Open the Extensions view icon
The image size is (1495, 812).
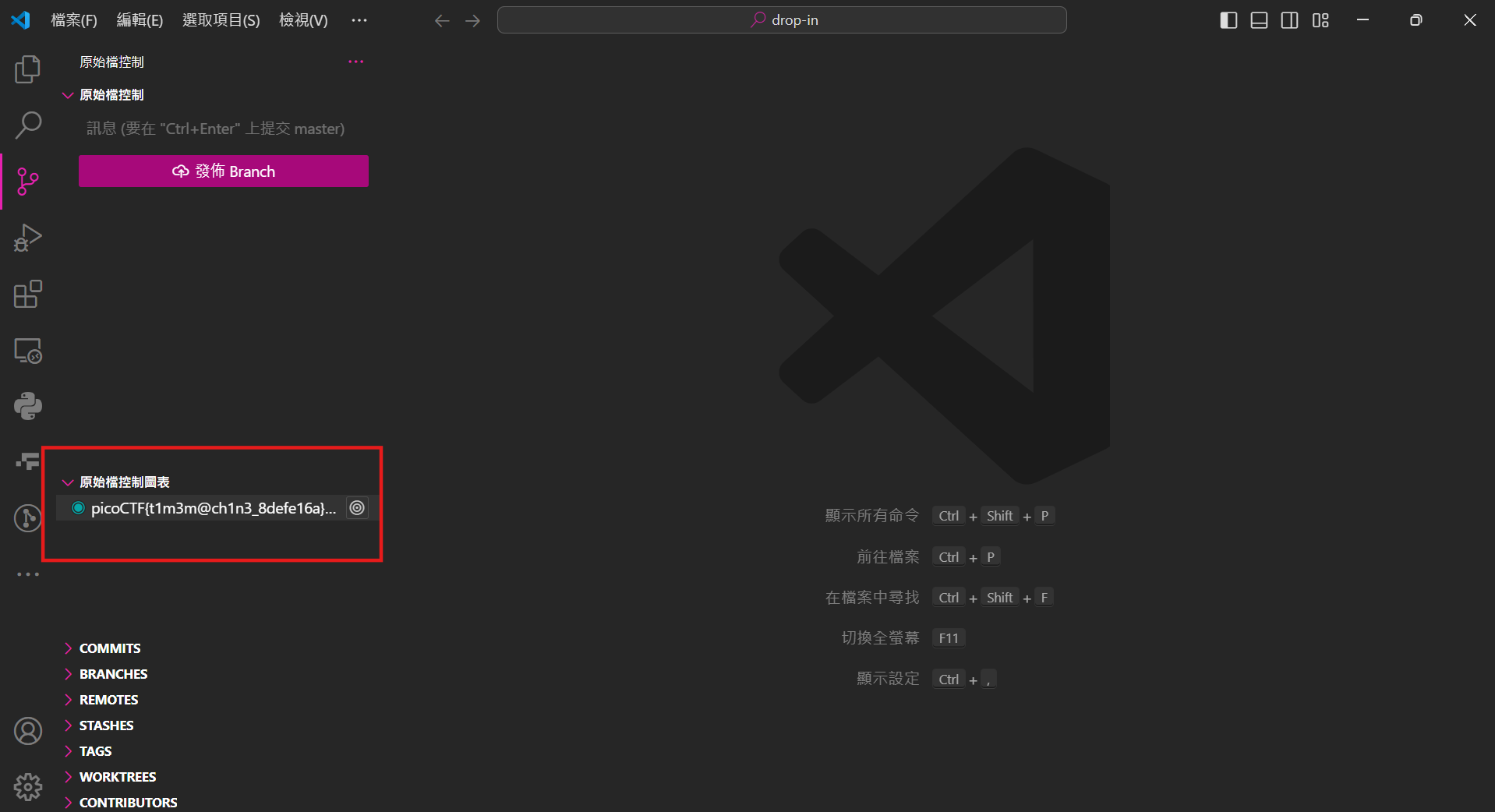[28, 294]
